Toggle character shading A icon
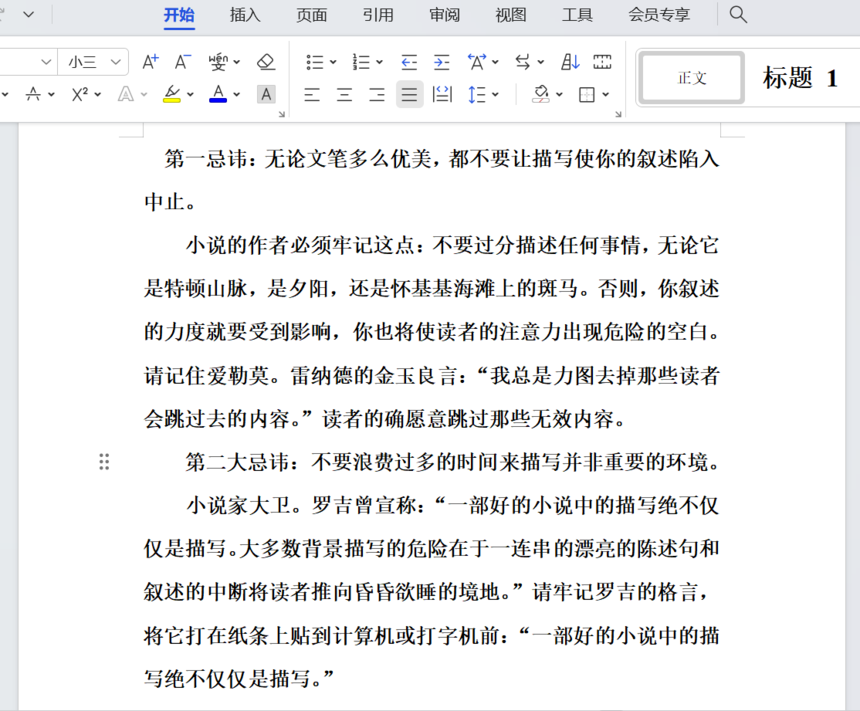 click(x=266, y=94)
